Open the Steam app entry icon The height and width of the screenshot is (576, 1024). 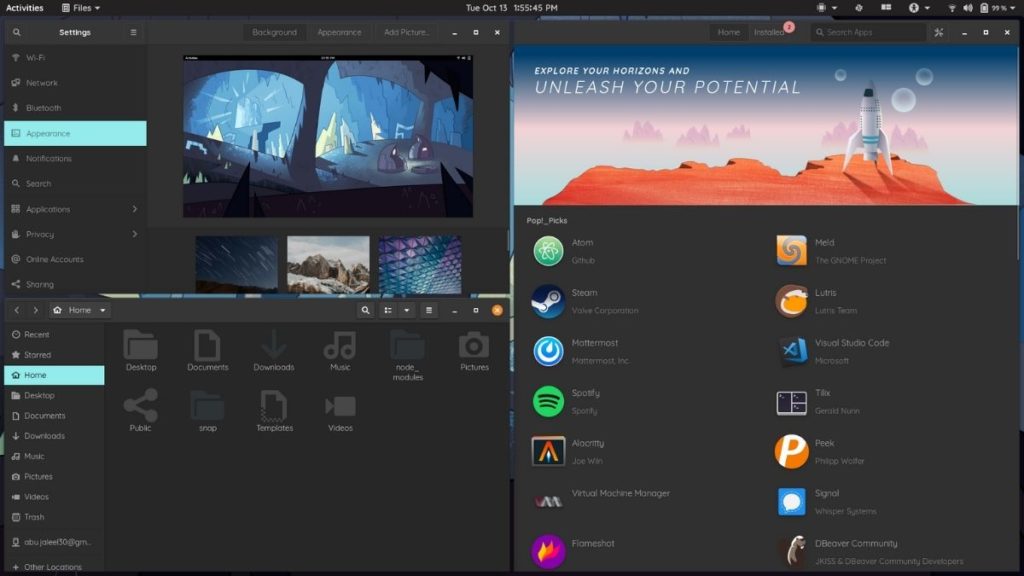pos(548,301)
